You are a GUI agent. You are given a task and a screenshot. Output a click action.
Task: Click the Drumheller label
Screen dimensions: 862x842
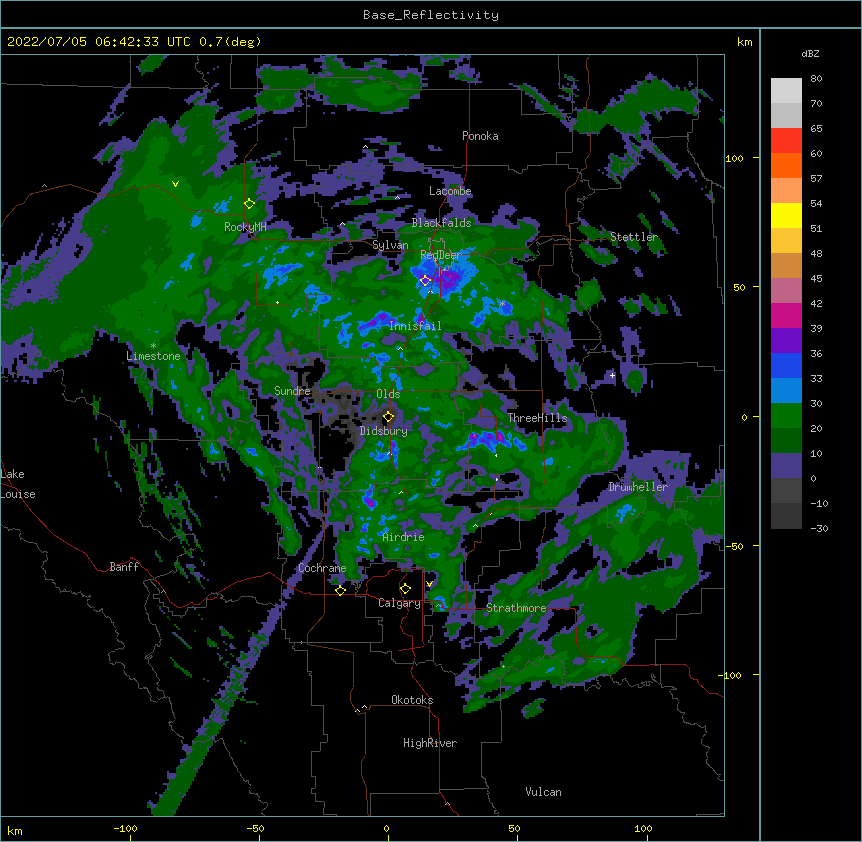(638, 487)
